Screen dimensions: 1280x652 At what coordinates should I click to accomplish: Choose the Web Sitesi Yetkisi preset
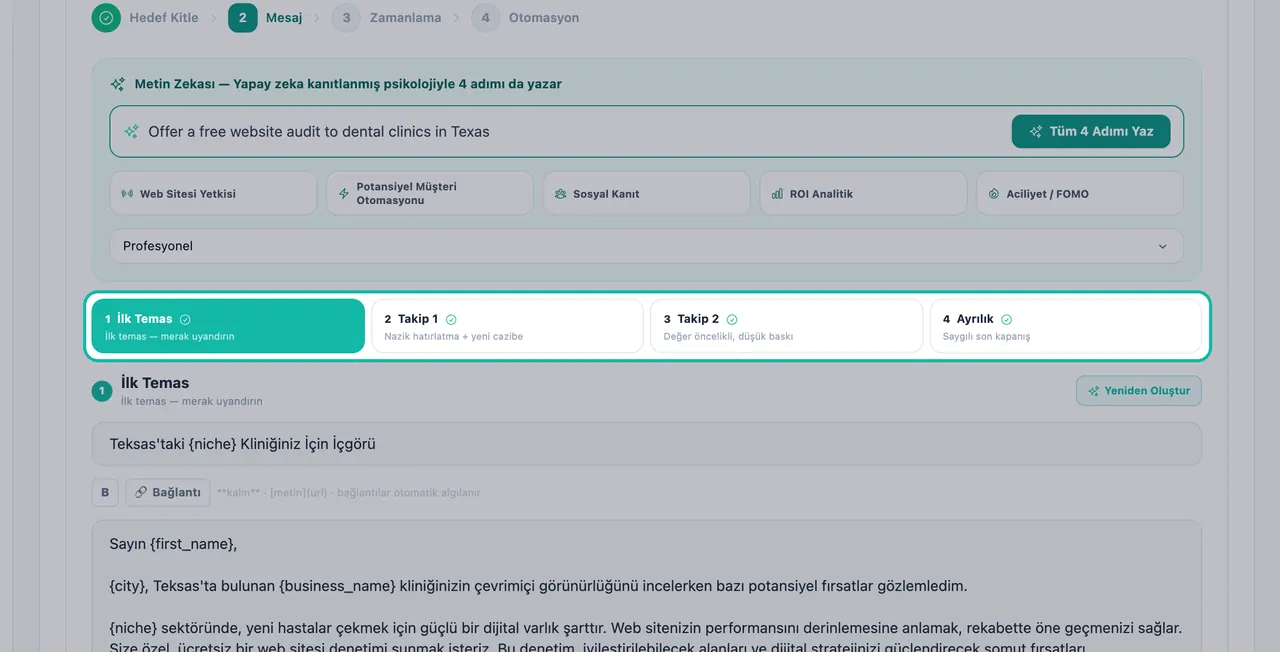click(213, 193)
